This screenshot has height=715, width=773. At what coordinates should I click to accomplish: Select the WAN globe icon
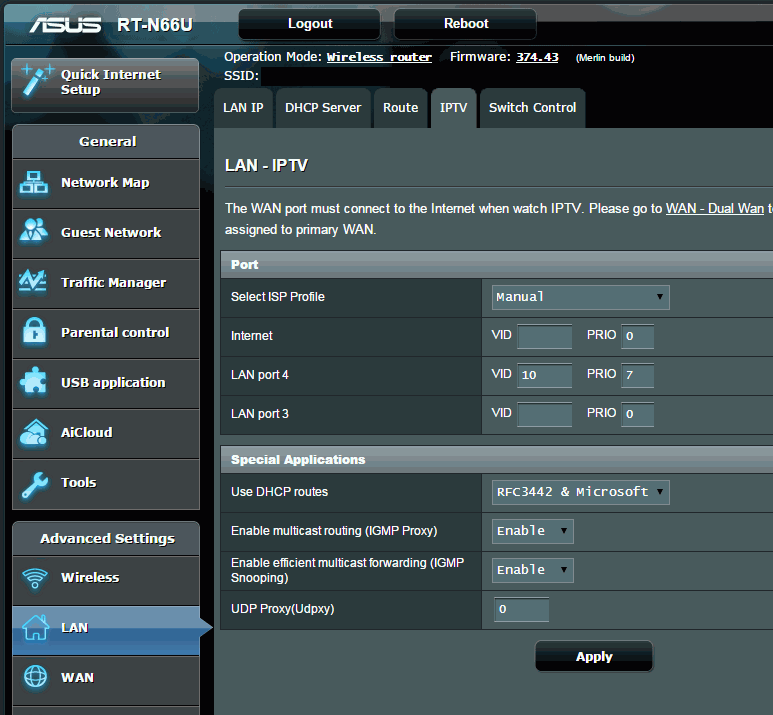[35, 677]
